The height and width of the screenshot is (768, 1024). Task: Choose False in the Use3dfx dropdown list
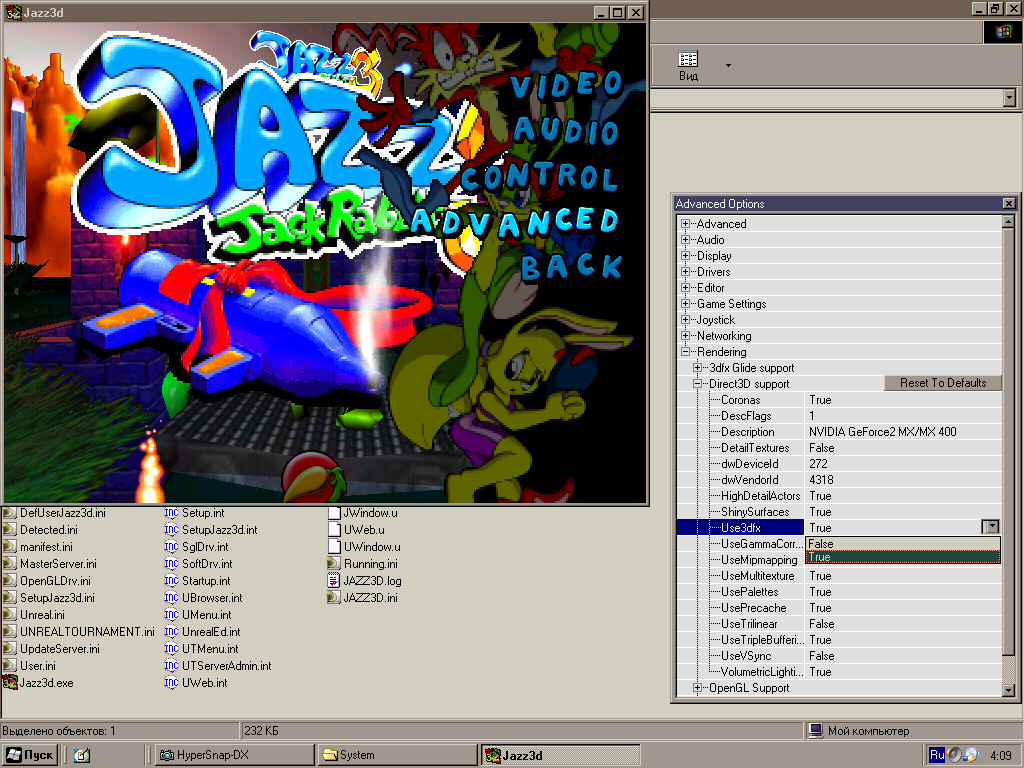pos(903,543)
